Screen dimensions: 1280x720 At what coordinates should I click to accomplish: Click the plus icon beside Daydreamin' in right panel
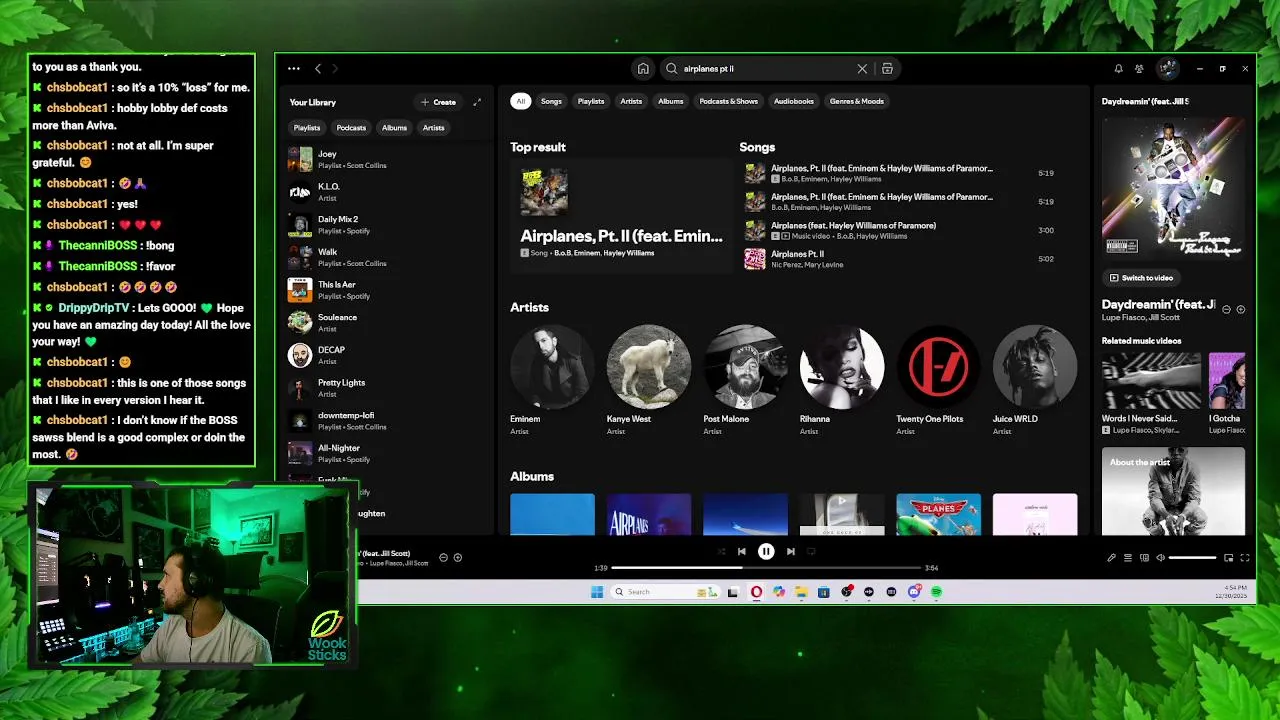tap(1240, 310)
